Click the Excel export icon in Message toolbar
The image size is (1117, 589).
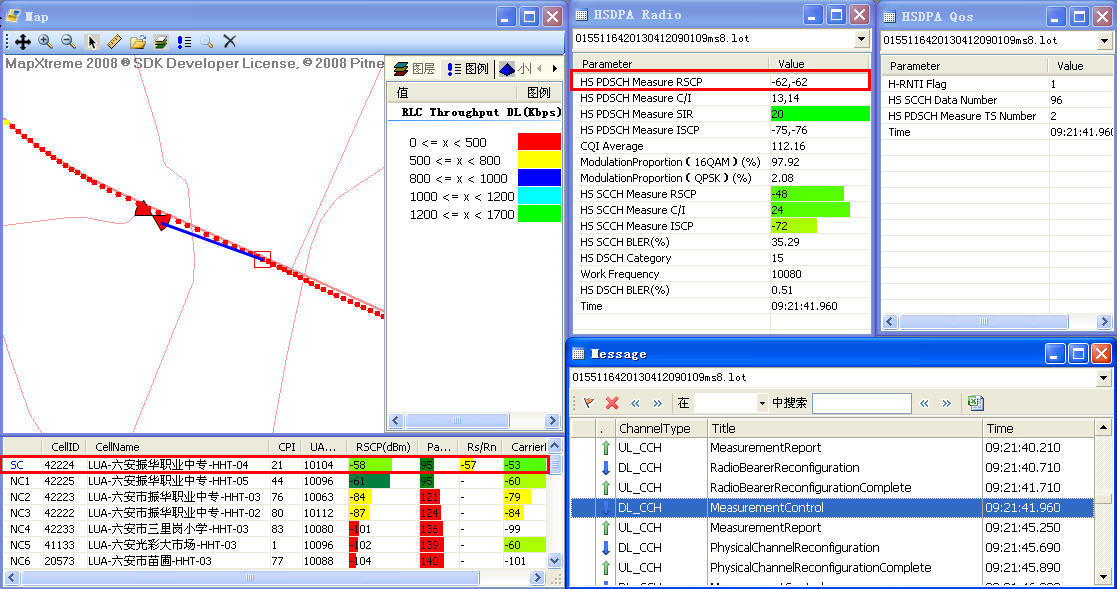point(975,403)
